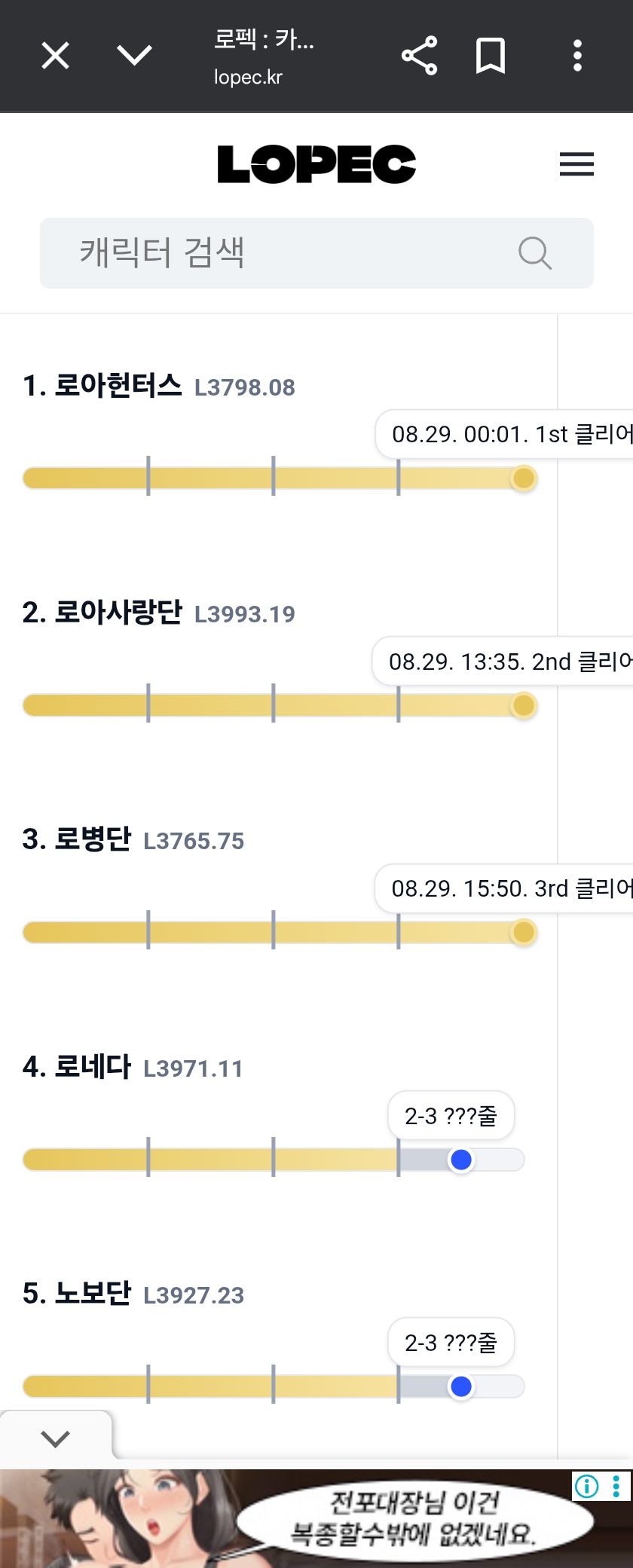This screenshot has width=633, height=1568.
Task: Tap the 2-3 ???줄 tooltip above 로네다 bar
Action: click(x=451, y=1116)
